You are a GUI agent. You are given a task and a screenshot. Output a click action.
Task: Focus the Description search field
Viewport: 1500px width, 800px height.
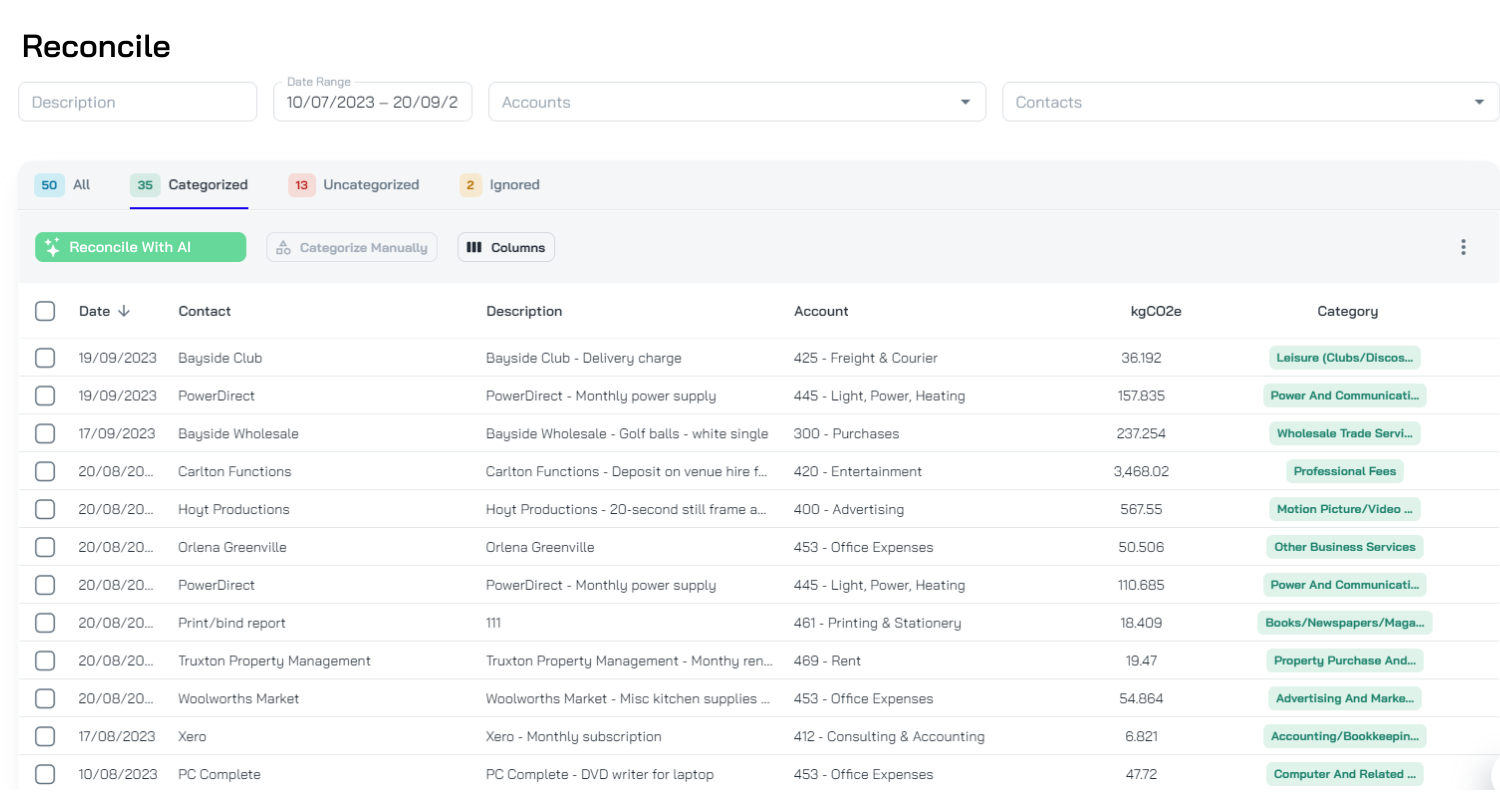(138, 102)
